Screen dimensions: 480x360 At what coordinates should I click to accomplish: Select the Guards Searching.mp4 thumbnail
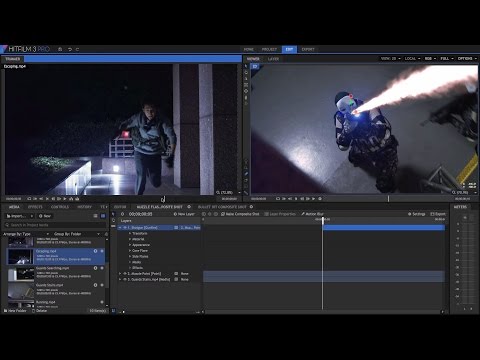(21, 274)
